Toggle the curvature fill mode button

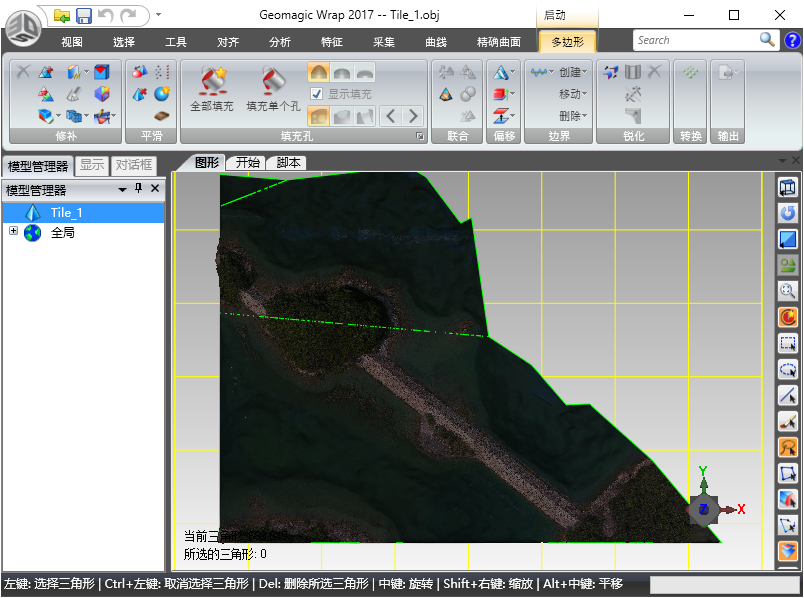[317, 73]
